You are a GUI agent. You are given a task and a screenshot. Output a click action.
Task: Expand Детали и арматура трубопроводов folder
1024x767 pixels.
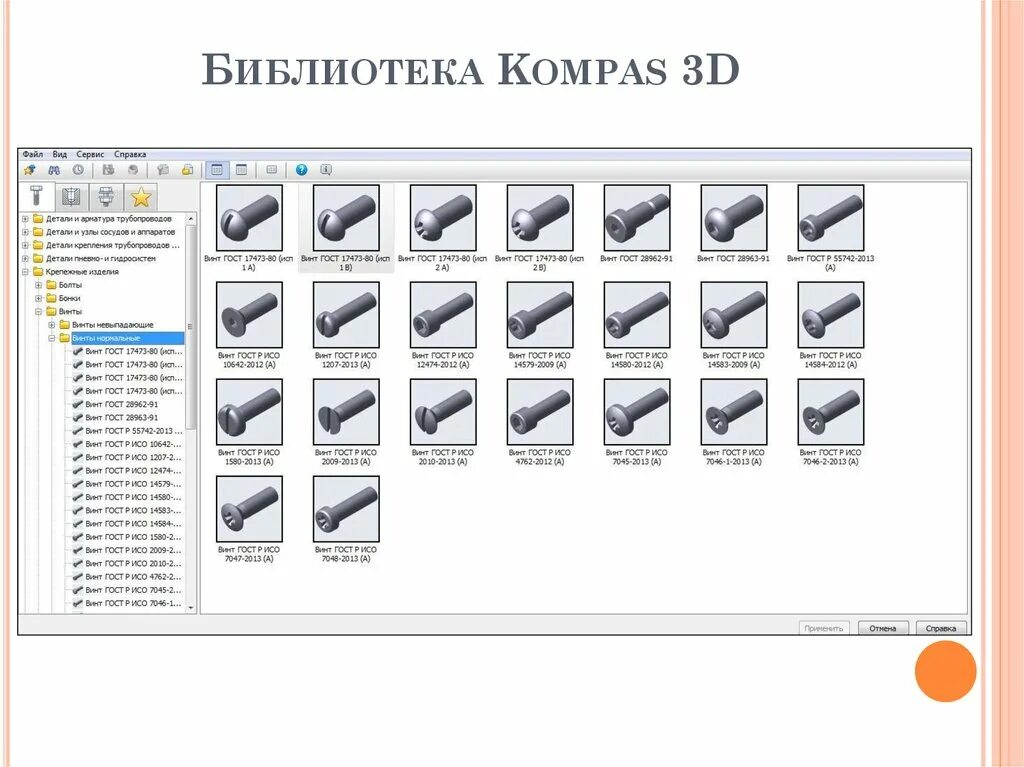tap(25, 219)
